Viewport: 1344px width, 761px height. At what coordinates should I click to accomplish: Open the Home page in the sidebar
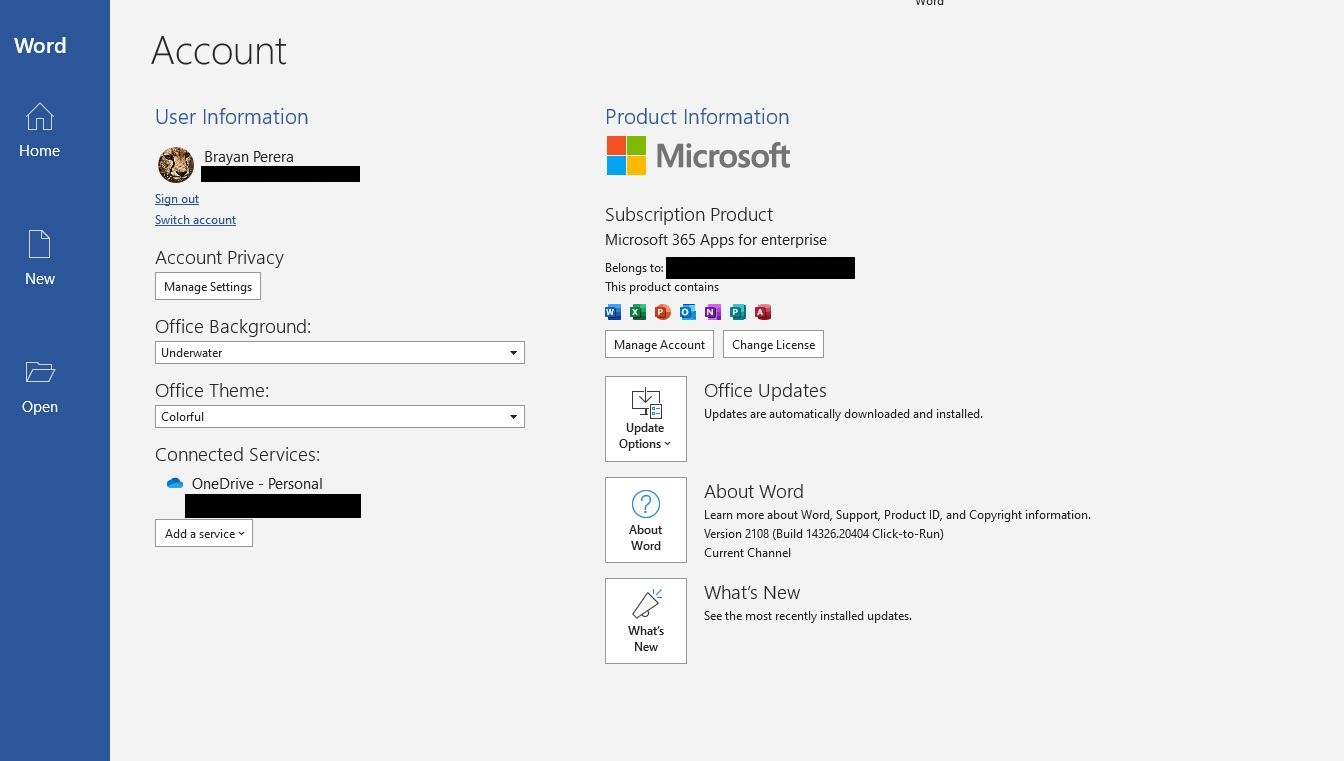pos(40,130)
